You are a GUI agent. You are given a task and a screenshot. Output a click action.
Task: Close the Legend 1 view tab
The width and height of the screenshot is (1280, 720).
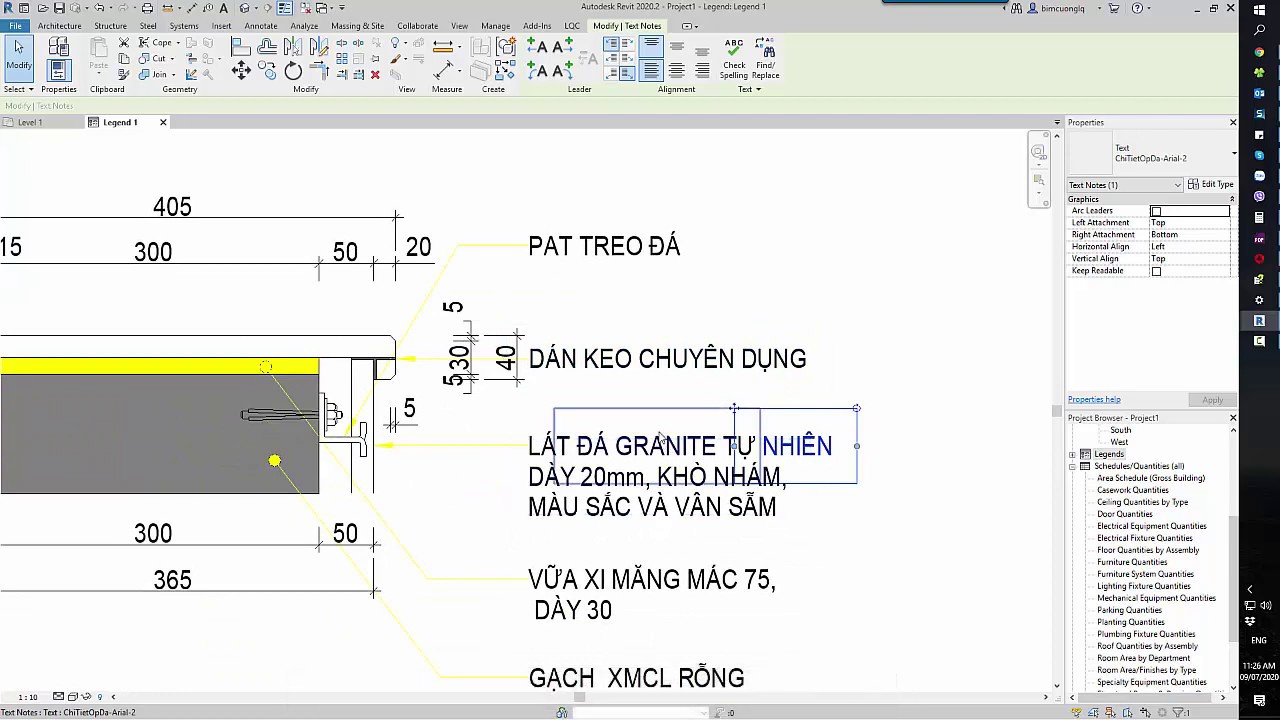163,122
